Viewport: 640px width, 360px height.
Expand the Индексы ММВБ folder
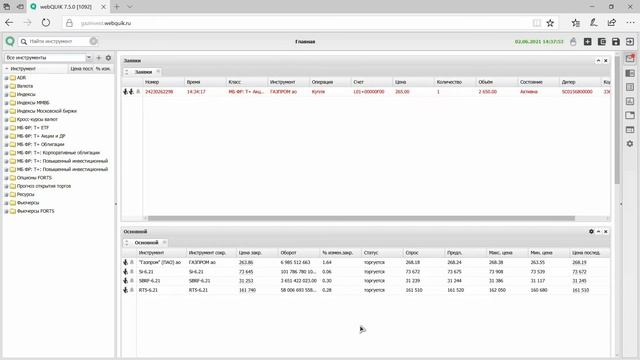(x=6, y=103)
